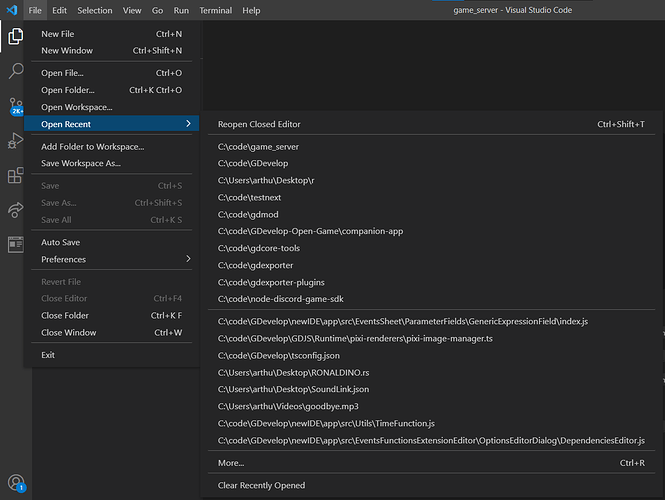Open recent folder node-discord-game-sdk

(x=431, y=299)
